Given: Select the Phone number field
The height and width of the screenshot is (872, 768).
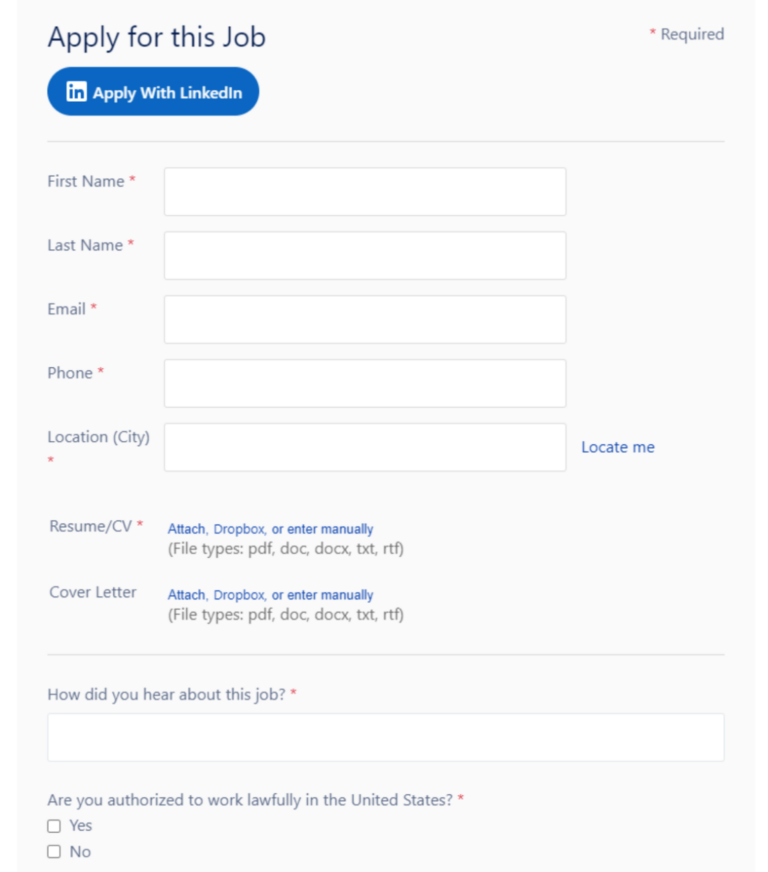Looking at the screenshot, I should click(365, 383).
